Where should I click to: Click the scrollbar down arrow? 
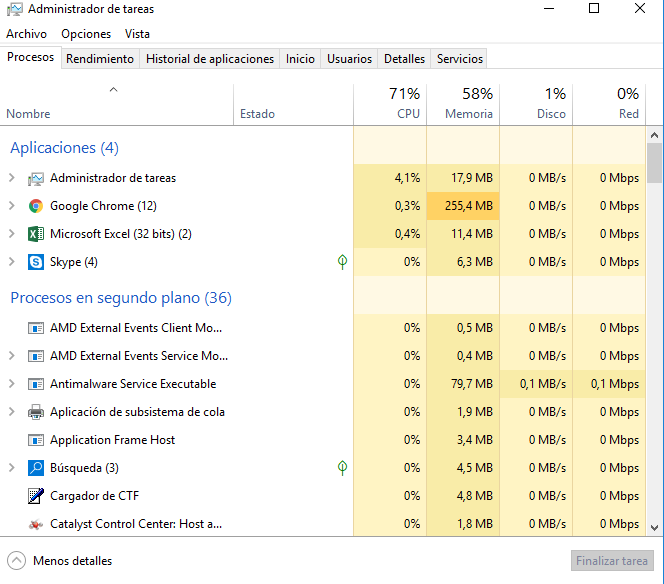[654, 528]
